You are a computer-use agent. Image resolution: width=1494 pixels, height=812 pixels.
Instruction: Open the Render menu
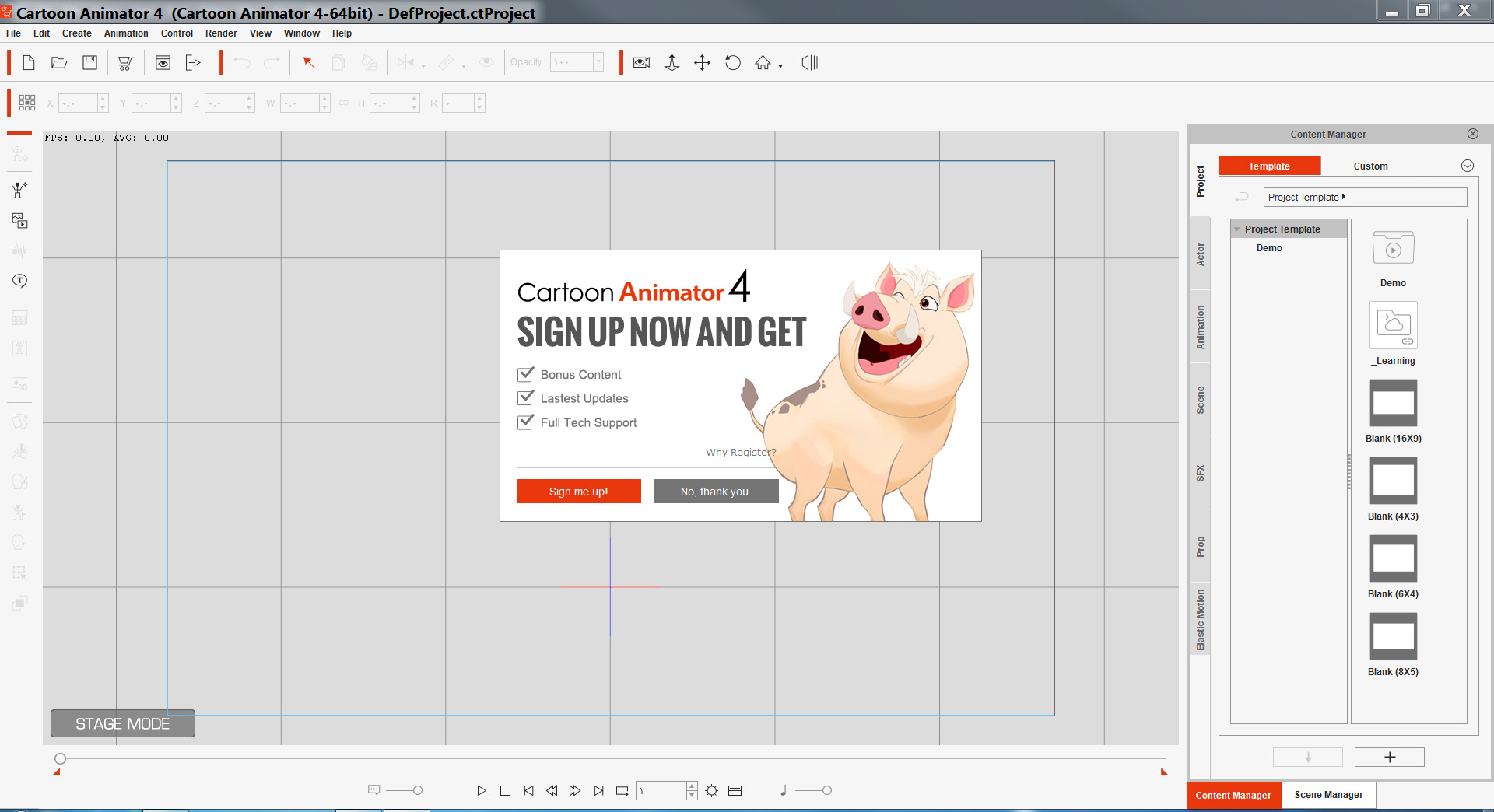221,33
